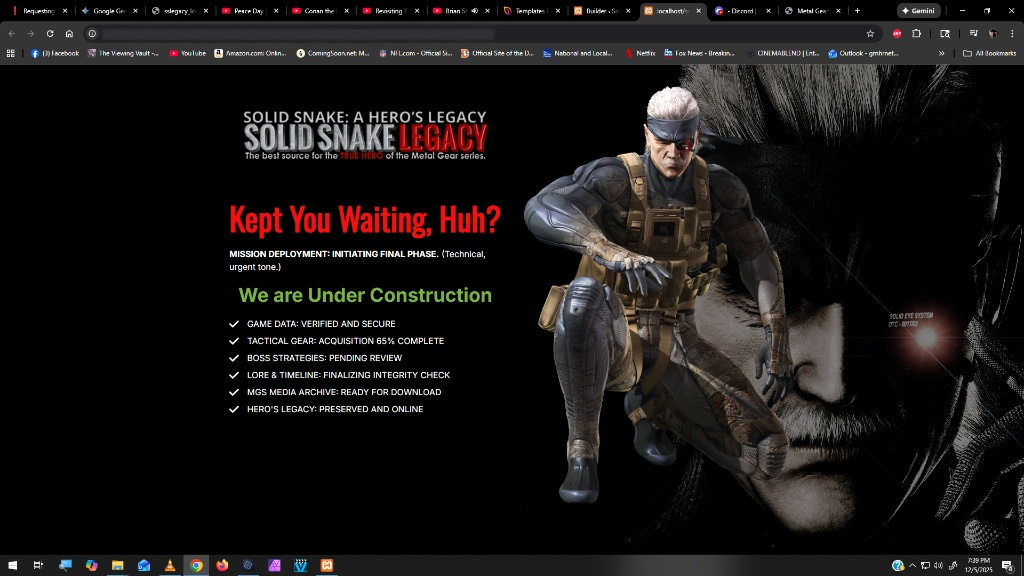Launch VLC media player from the taskbar
This screenshot has height=576, width=1024.
[x=170, y=565]
